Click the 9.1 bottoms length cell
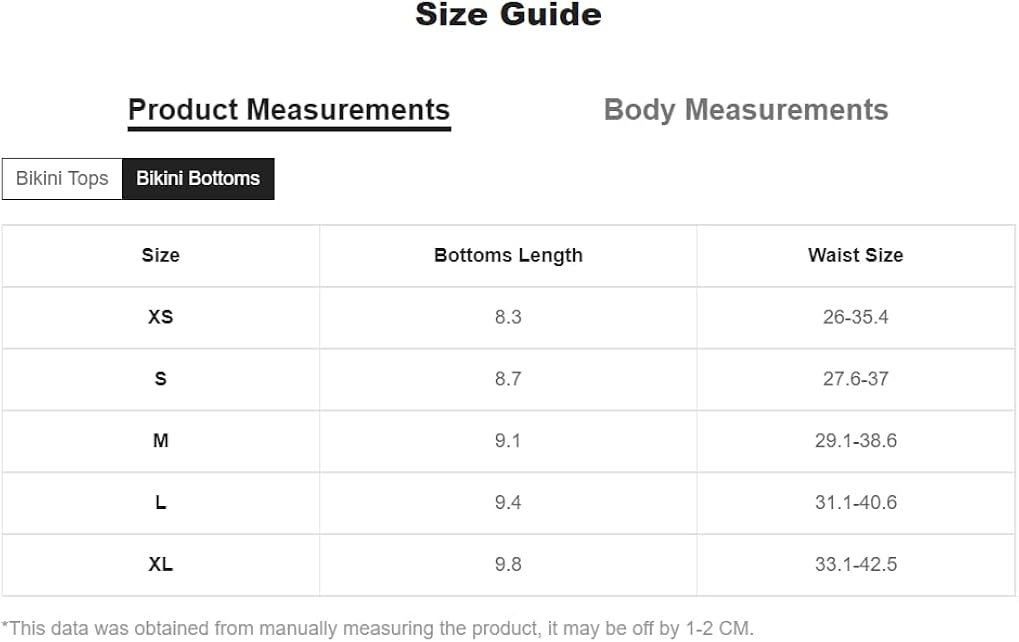This screenshot has width=1019, height=642. pyautogui.click(x=508, y=441)
